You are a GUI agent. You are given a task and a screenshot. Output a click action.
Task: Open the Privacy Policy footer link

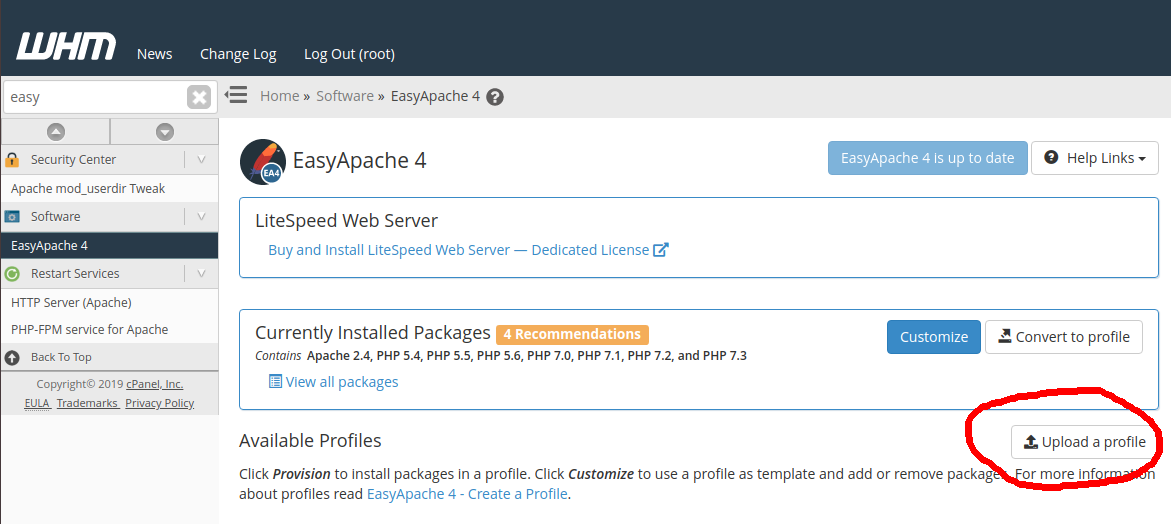point(160,403)
